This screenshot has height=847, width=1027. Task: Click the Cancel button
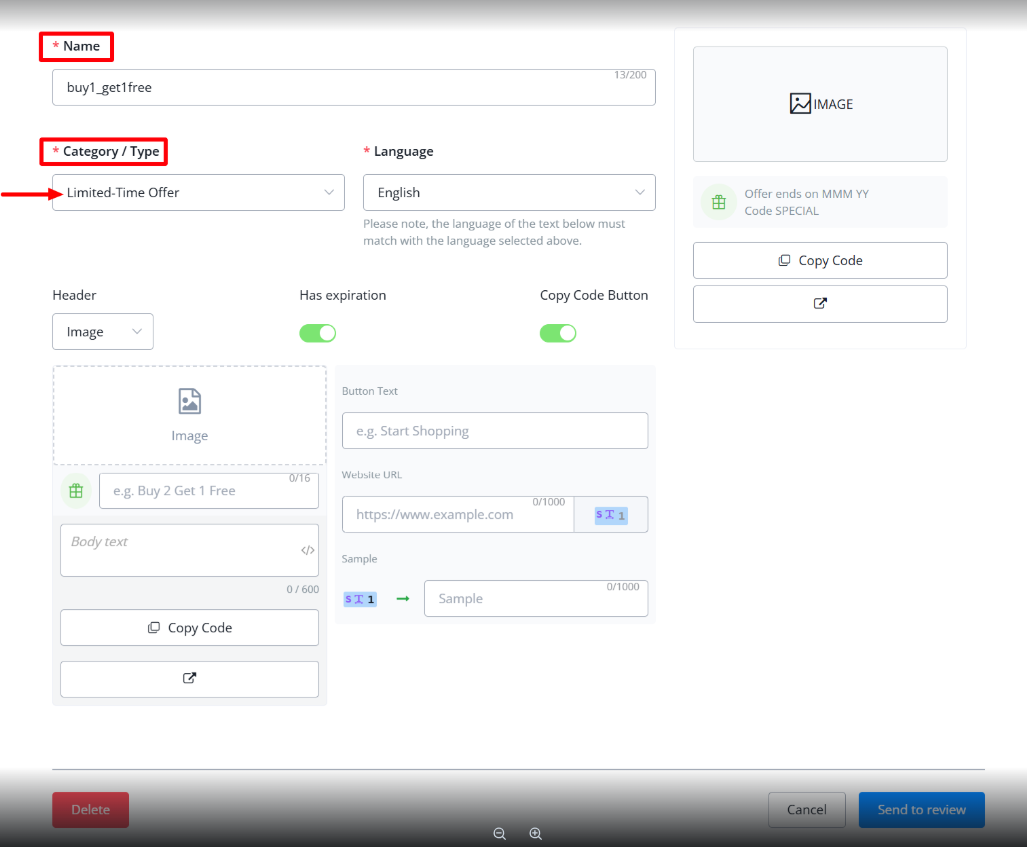(806, 810)
